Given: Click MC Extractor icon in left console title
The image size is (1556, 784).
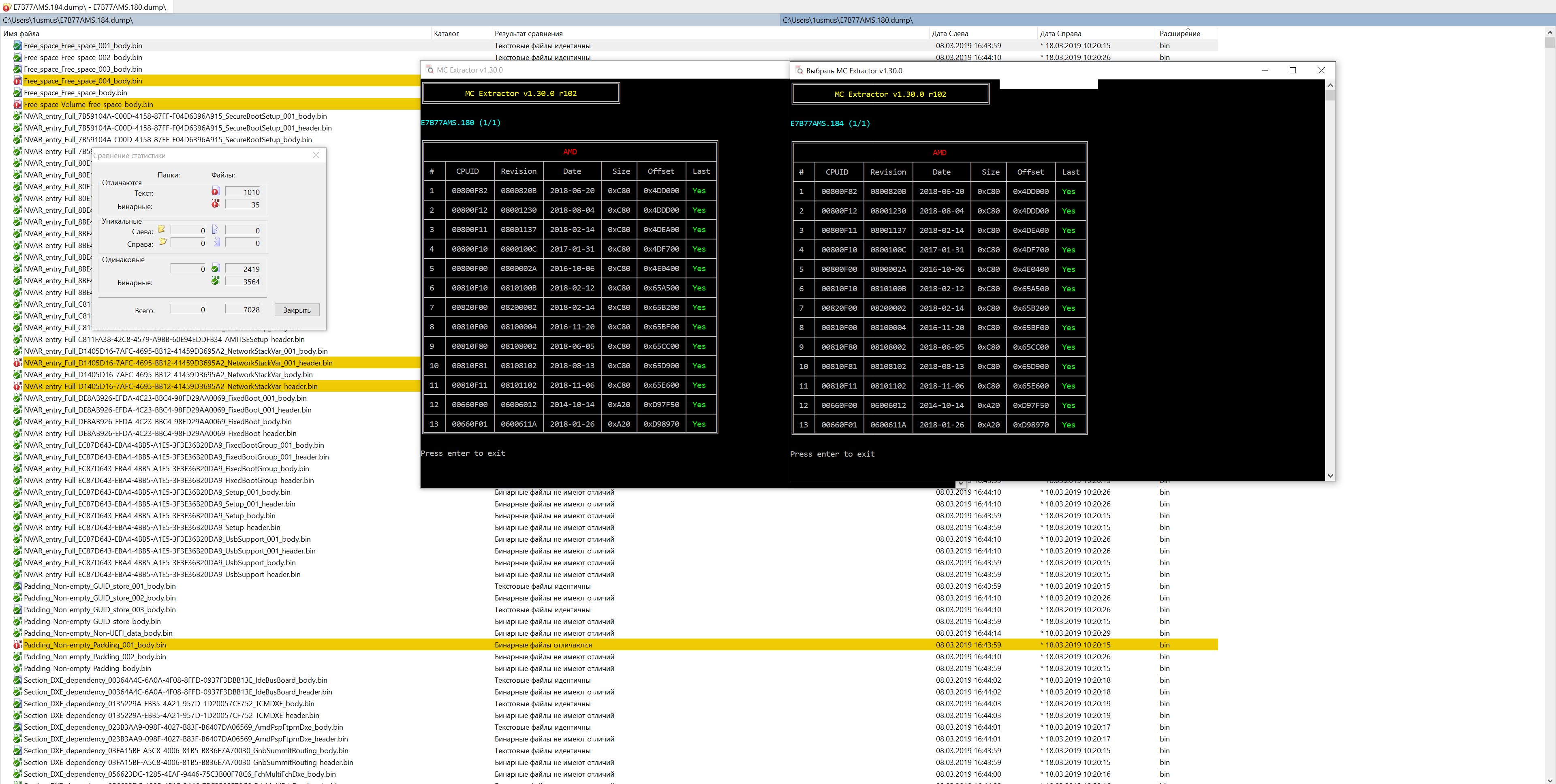Looking at the screenshot, I should click(430, 70).
